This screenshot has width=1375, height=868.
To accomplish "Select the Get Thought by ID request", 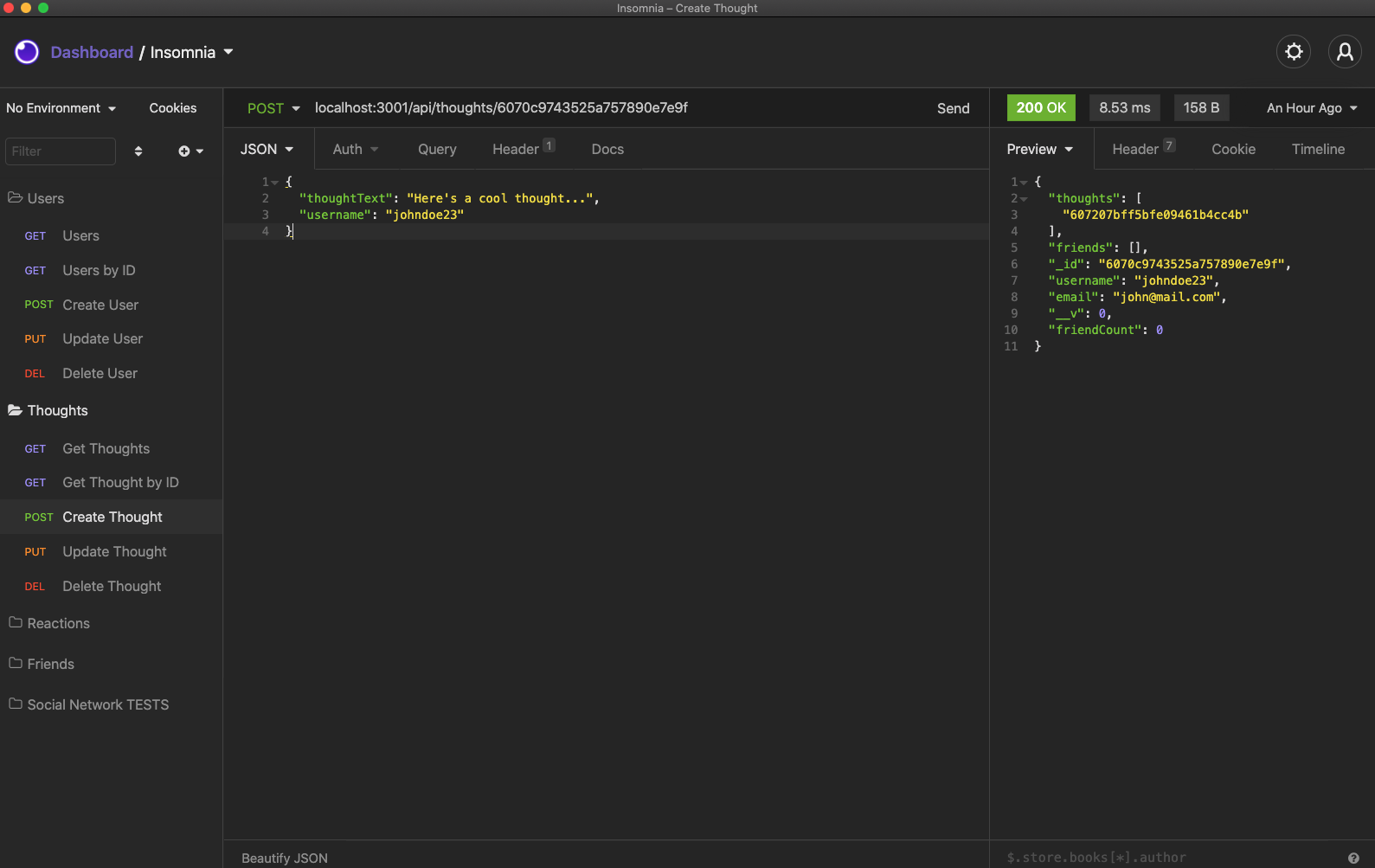I will [x=111, y=482].
